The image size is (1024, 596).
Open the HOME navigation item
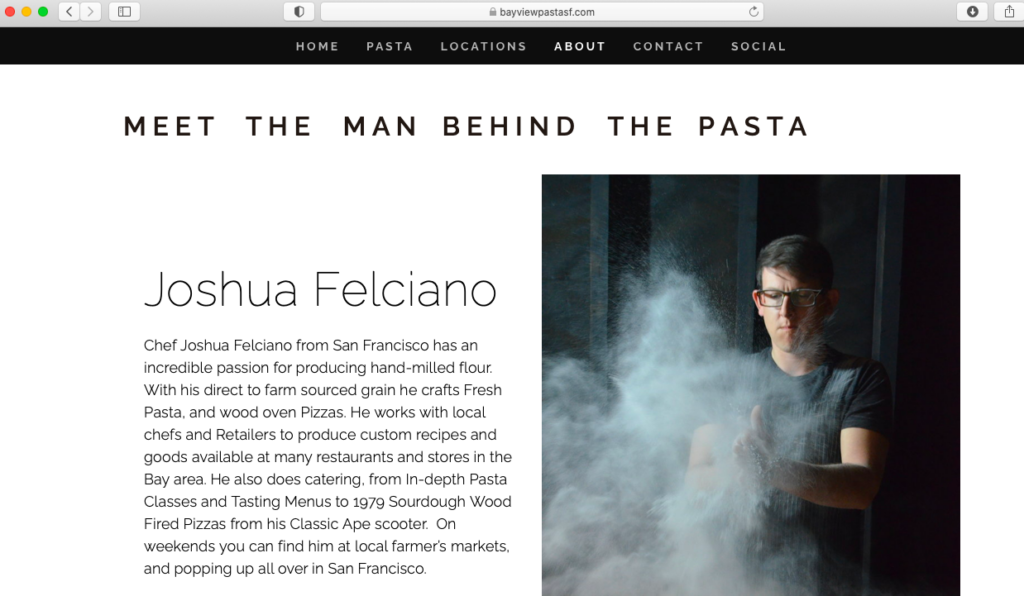[317, 46]
